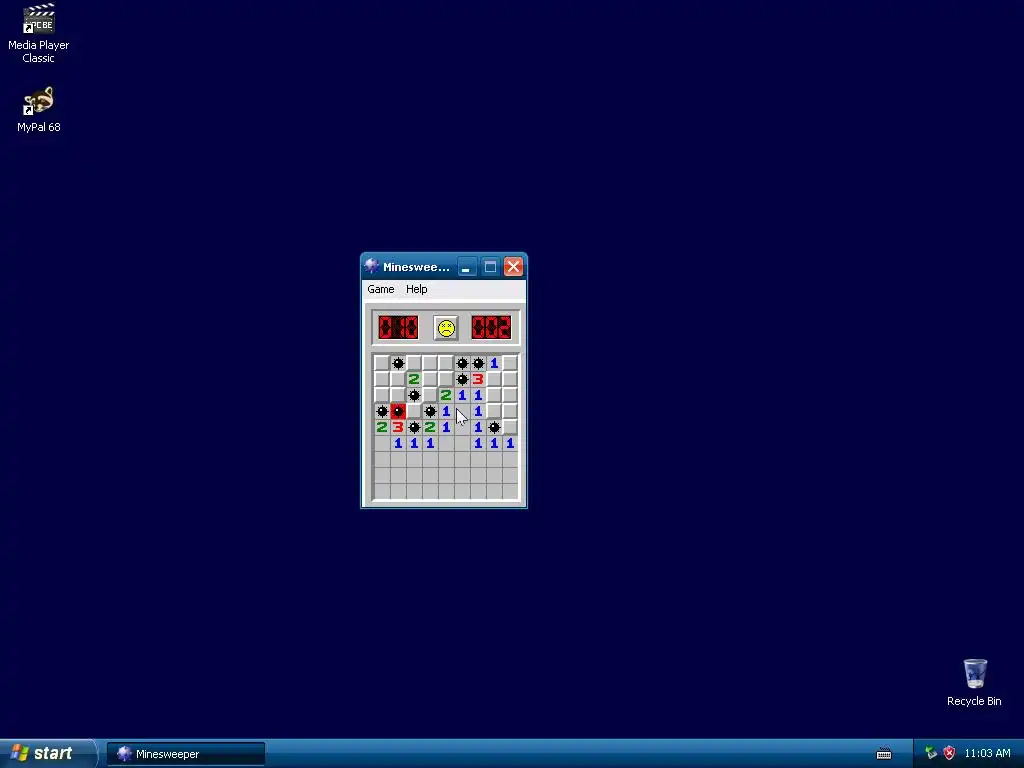Close the Minesweeper window
Viewport: 1024px width, 768px height.
[x=513, y=266]
